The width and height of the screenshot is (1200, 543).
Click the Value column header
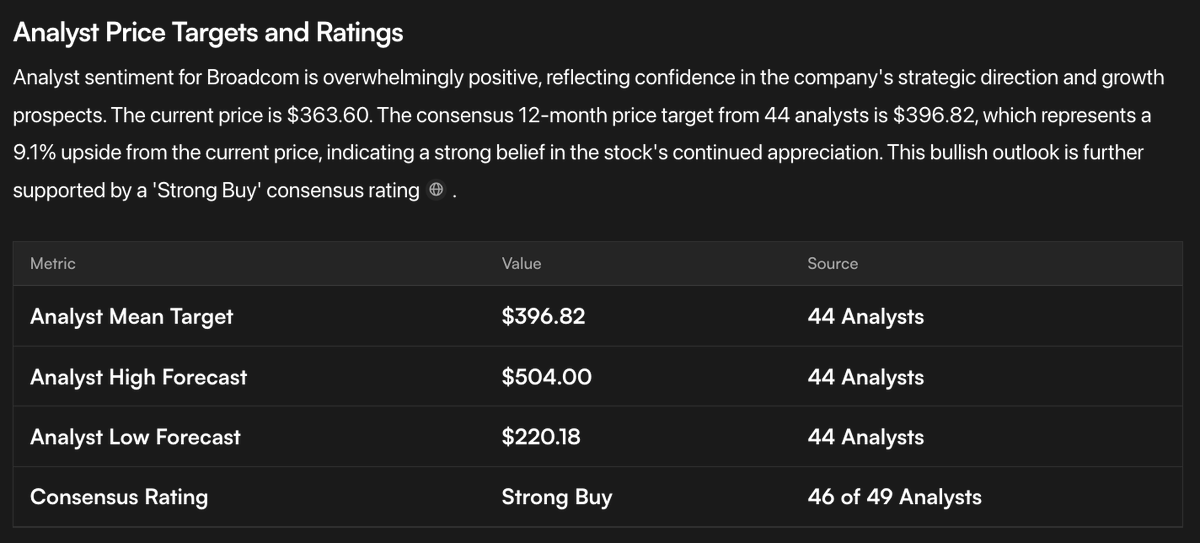tap(521, 263)
